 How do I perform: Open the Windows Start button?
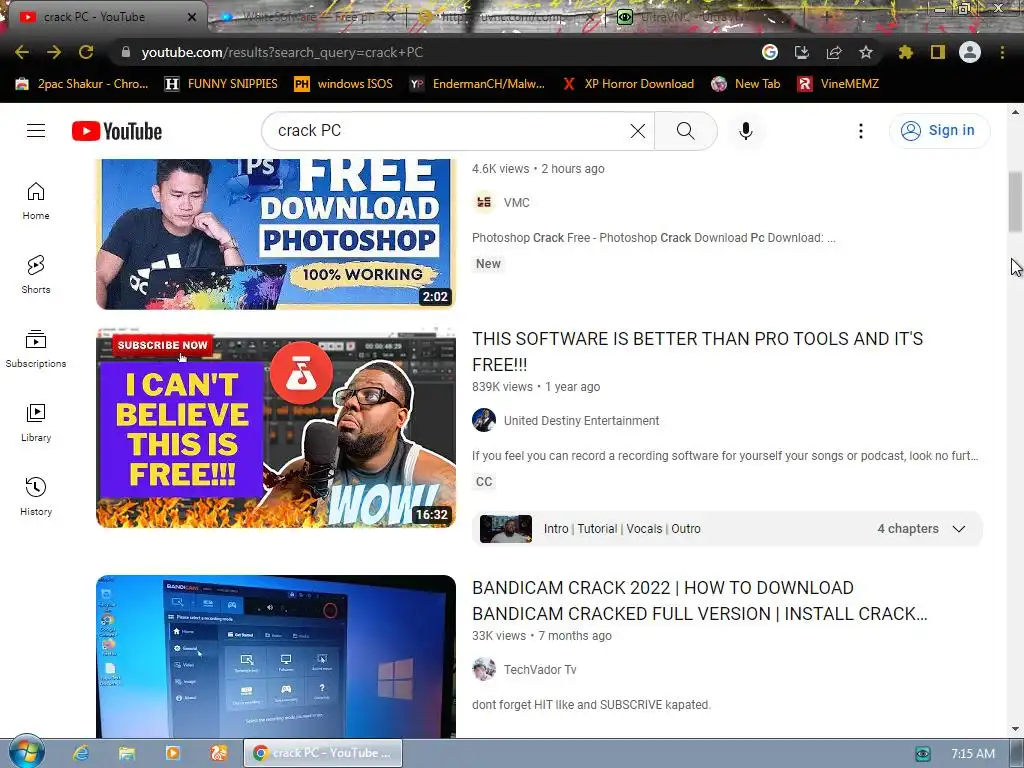[26, 752]
